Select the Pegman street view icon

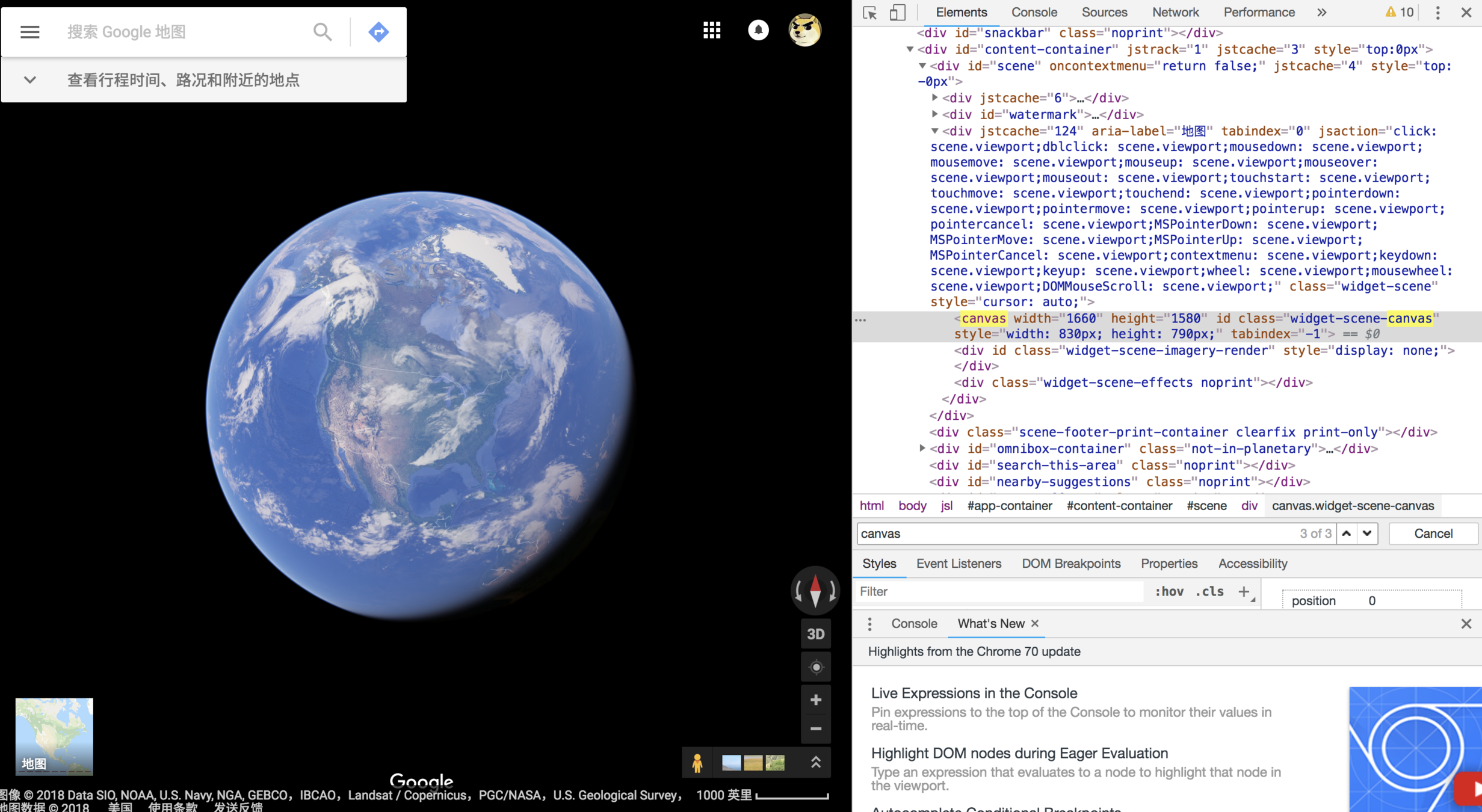[x=697, y=763]
